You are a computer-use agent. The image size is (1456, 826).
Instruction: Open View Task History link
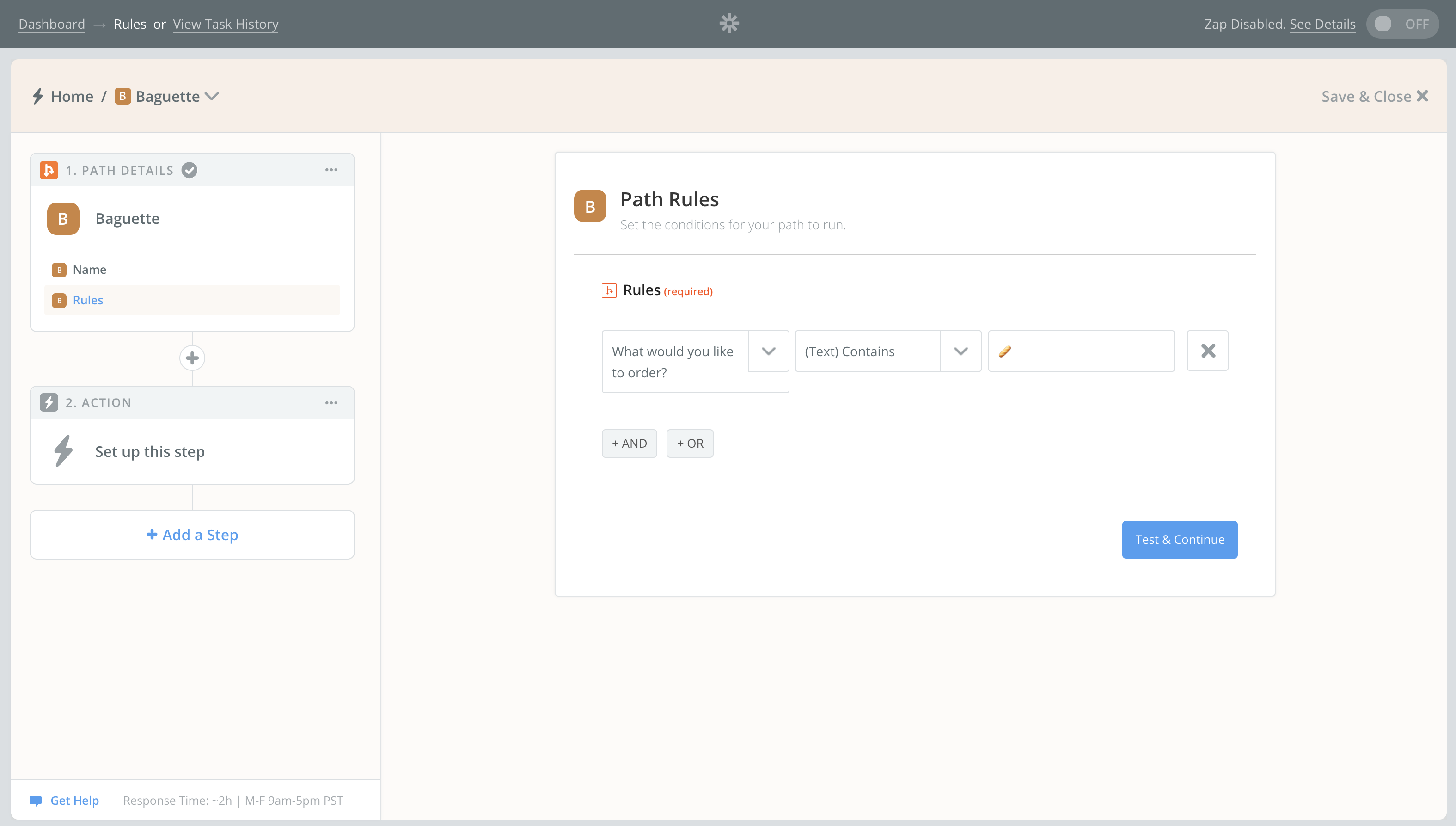click(x=225, y=23)
